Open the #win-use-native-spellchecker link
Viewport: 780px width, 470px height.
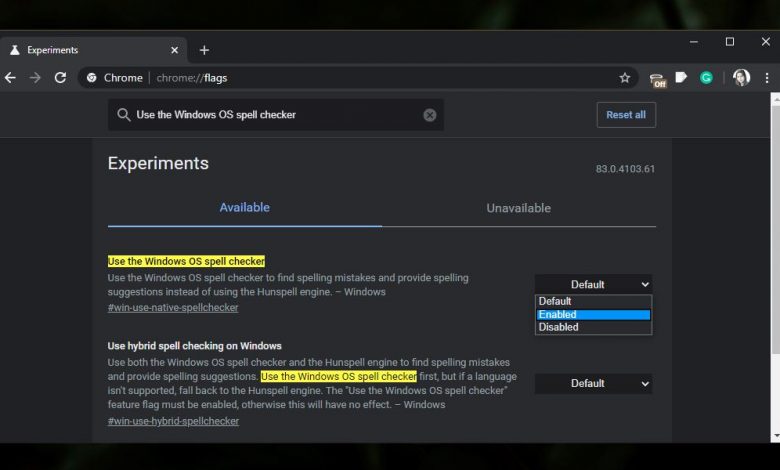point(173,307)
